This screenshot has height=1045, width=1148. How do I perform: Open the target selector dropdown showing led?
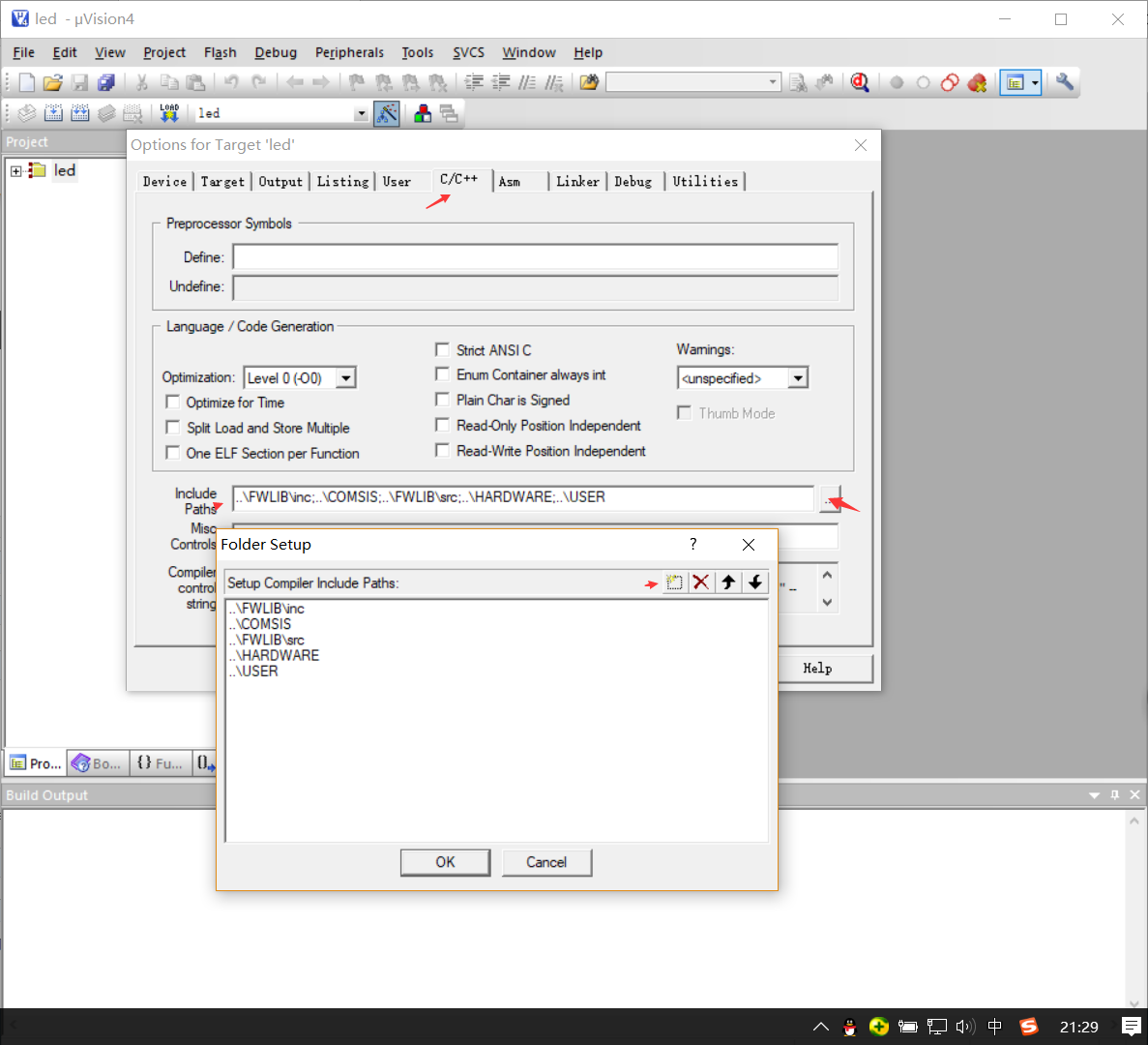pos(360,113)
